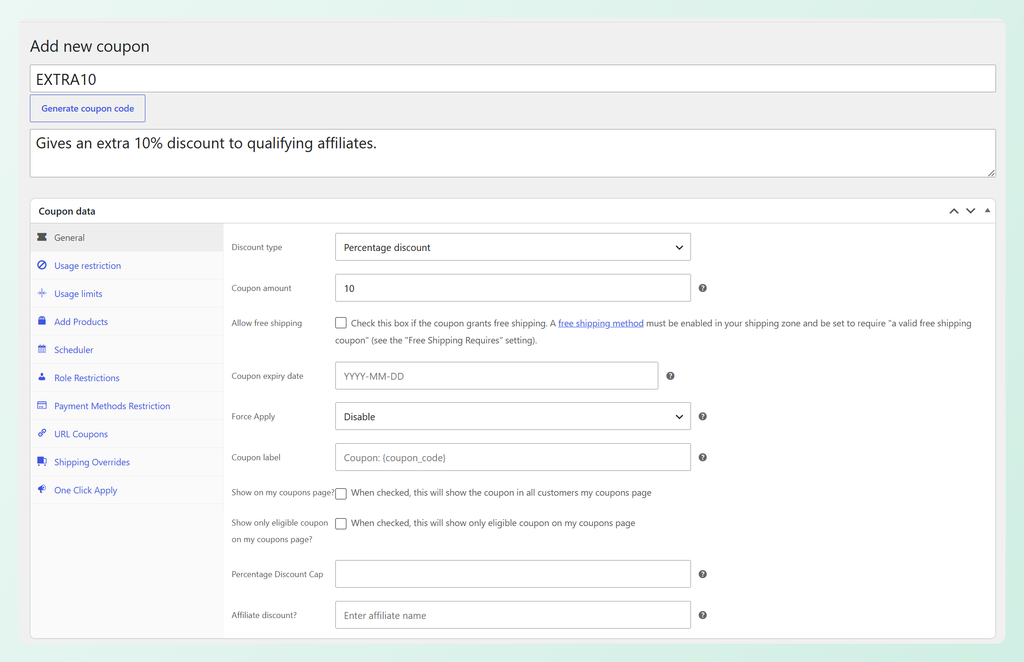Click the coupon code field EXTRA10
This screenshot has height=662, width=1024.
[x=513, y=79]
